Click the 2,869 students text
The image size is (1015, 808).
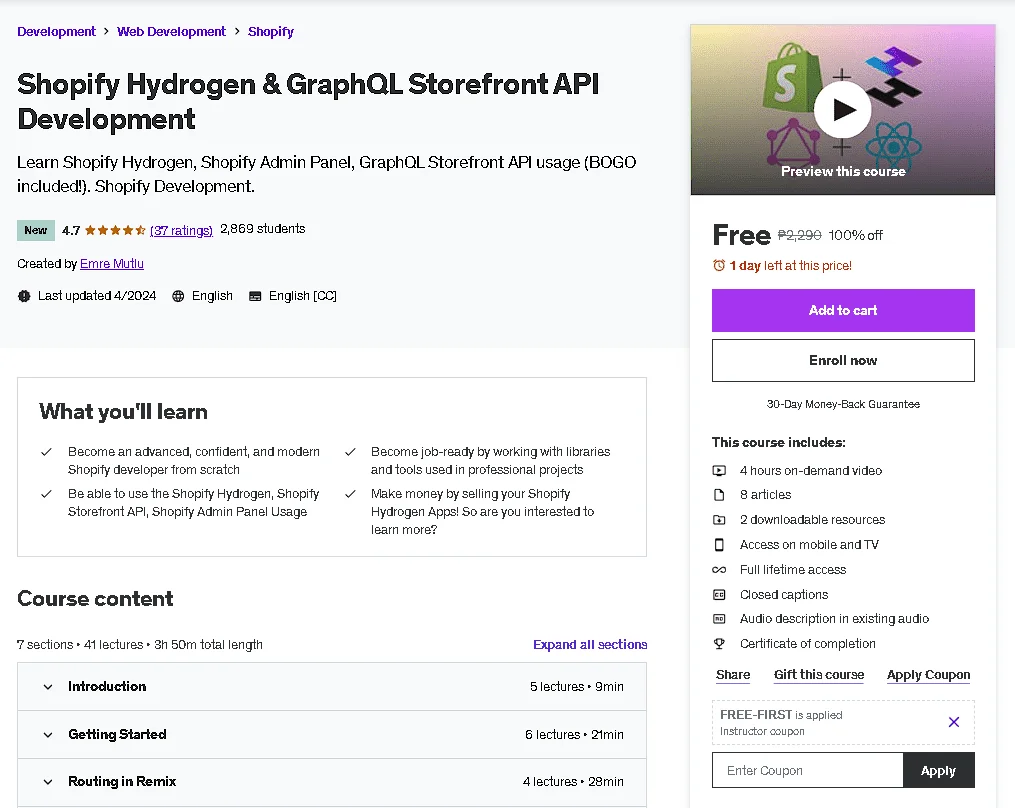point(262,229)
